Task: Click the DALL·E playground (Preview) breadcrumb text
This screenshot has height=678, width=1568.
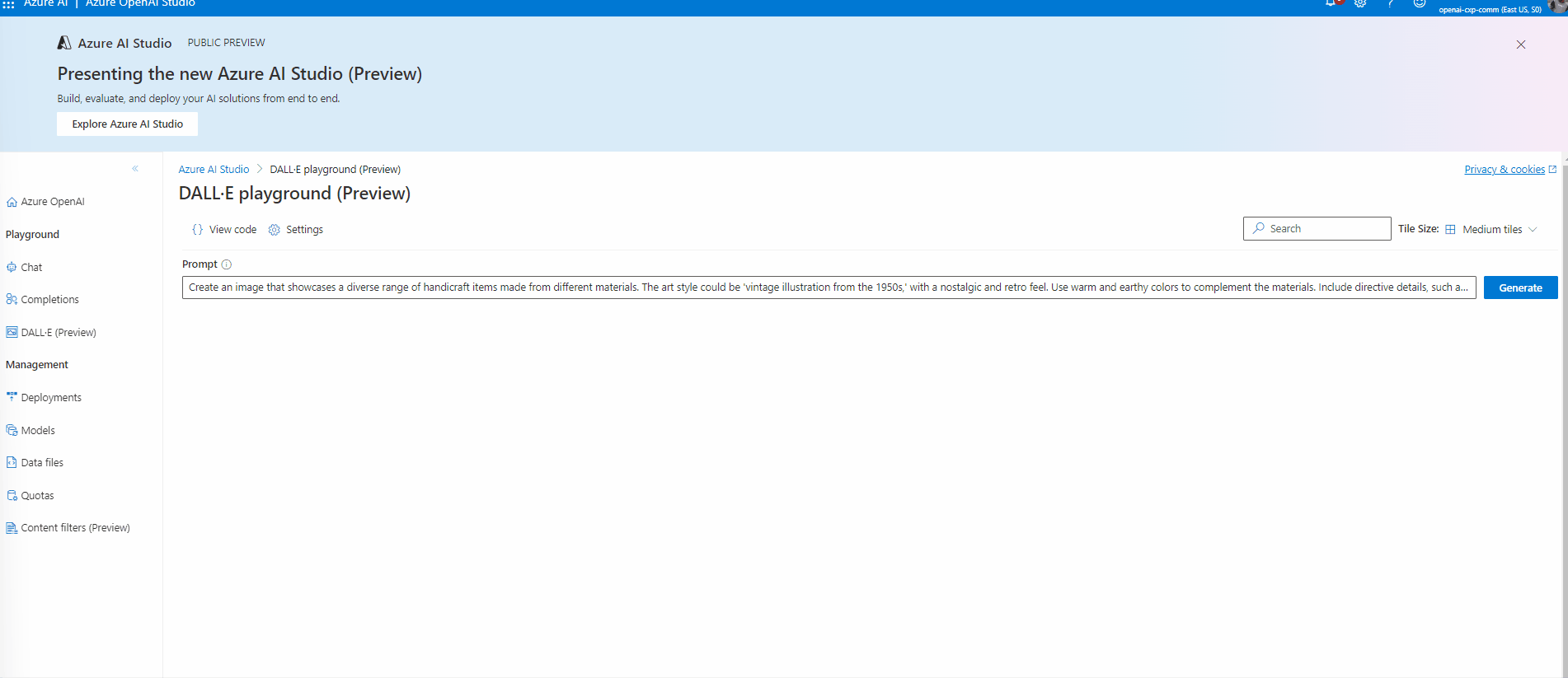Action: click(x=336, y=170)
